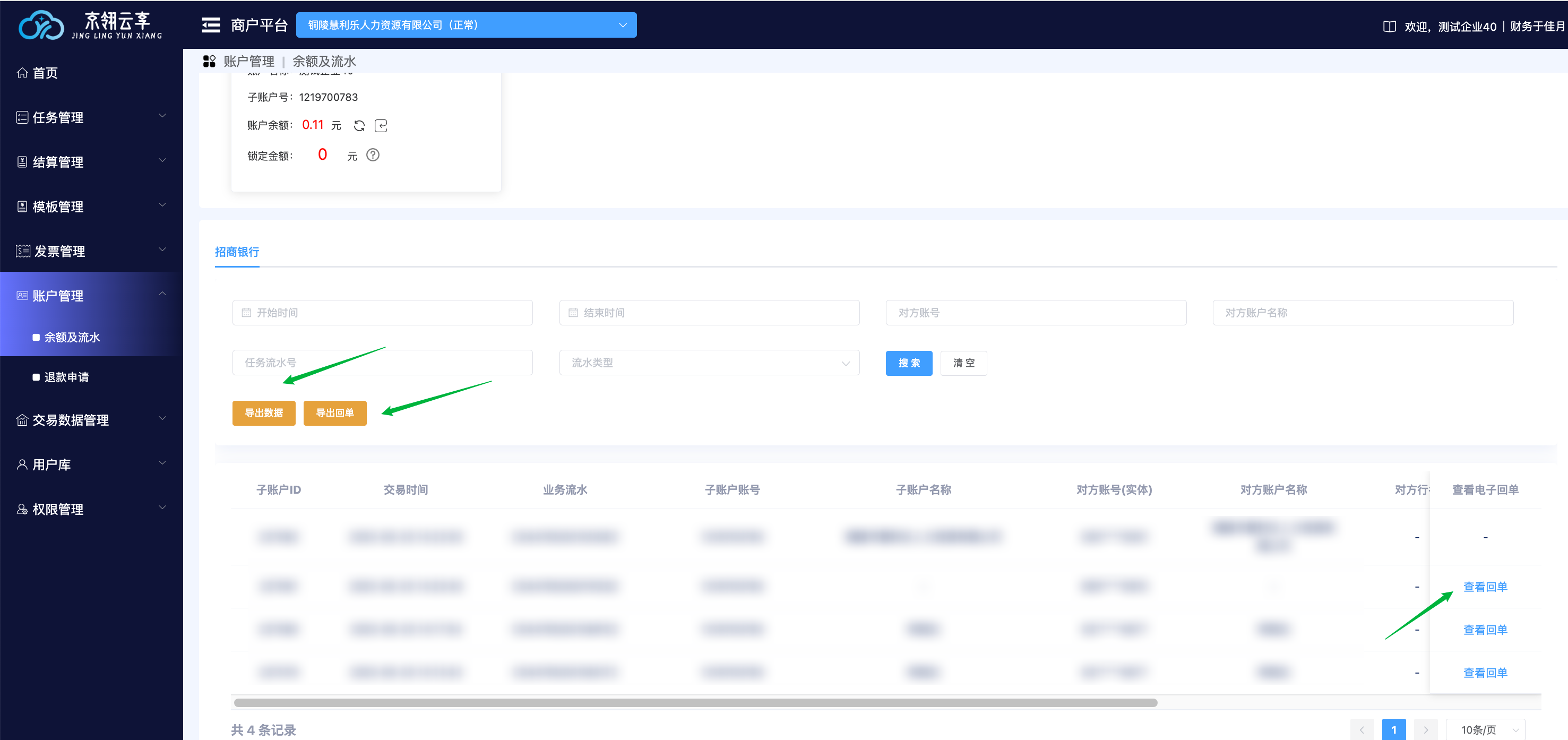Open 退款申请 submenu item
Viewport: 1568px width, 740px height.
(x=67, y=377)
